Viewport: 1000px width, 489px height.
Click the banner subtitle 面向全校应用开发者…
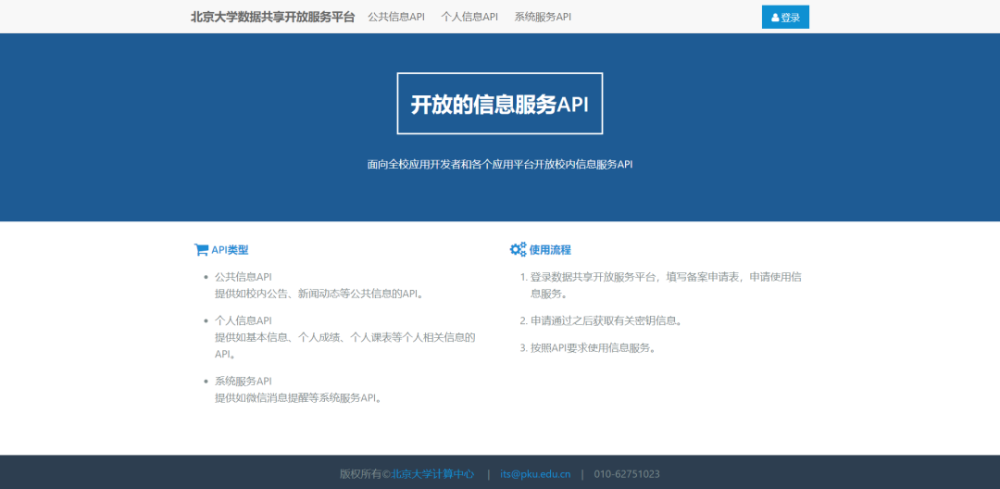click(499, 164)
